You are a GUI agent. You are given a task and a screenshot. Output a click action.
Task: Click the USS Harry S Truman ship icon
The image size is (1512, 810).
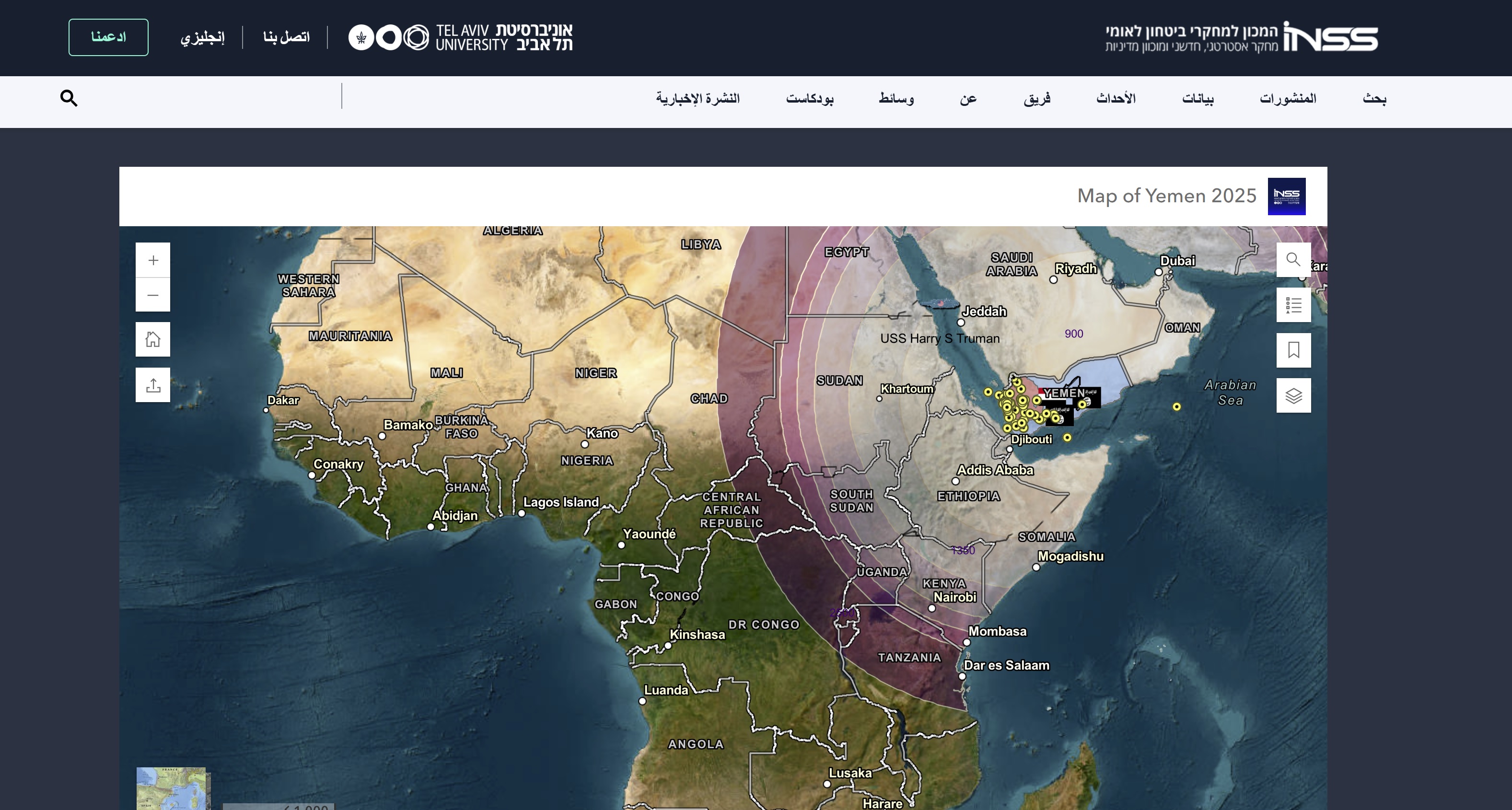tap(940, 304)
